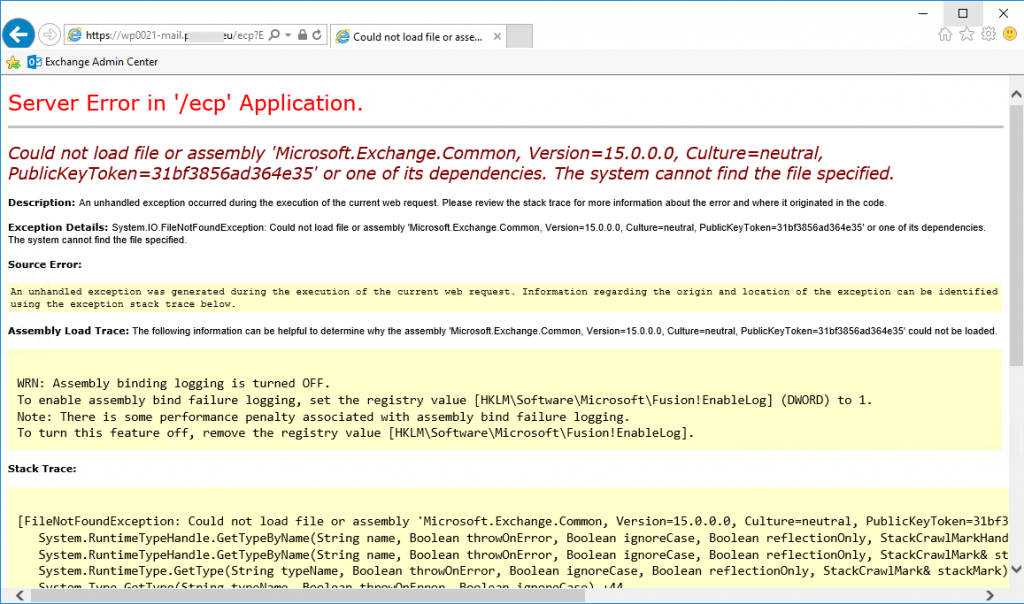View certificate via the address bar lock icon
1024x604 pixels.
302,33
